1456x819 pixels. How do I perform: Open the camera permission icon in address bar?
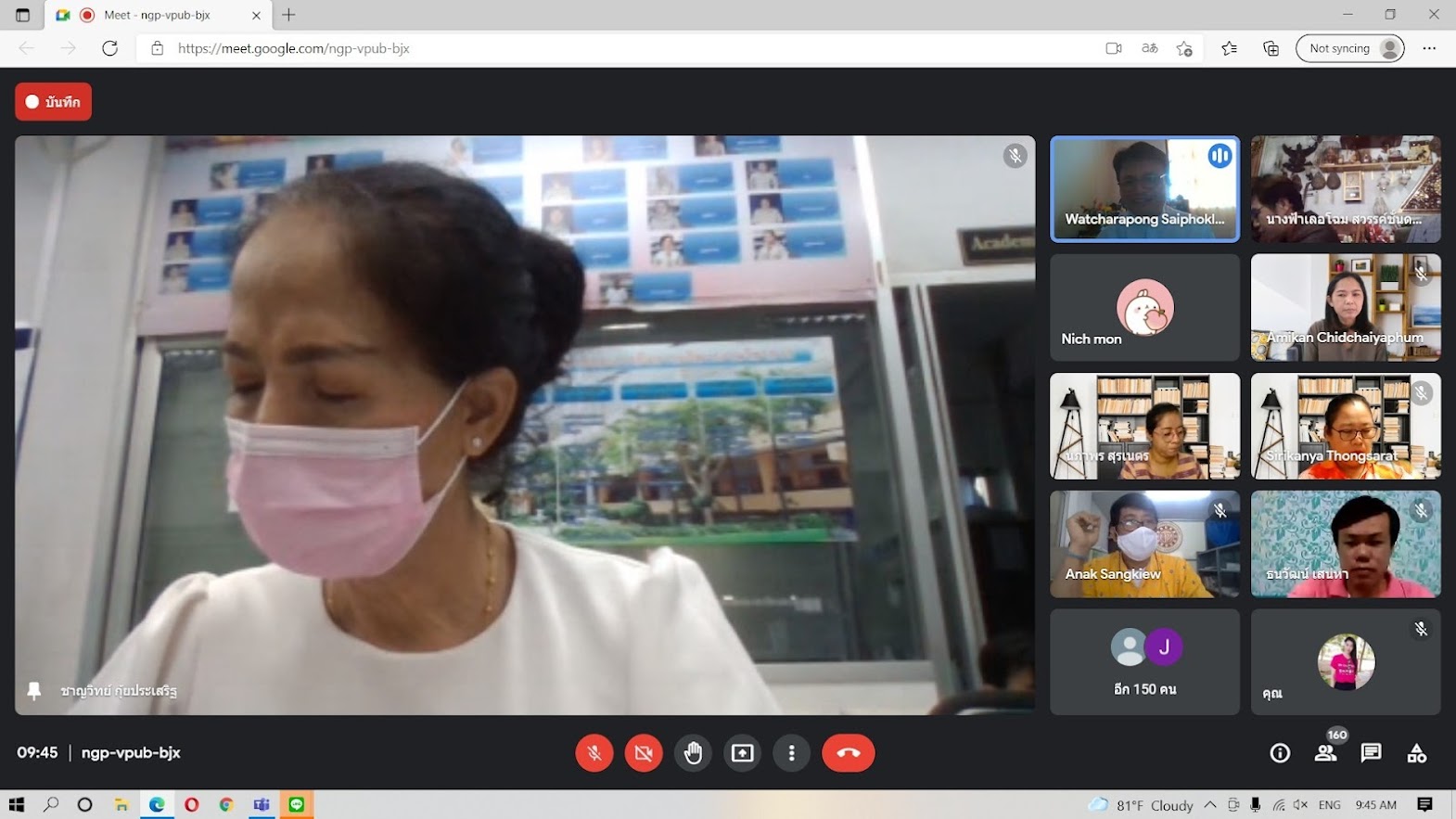[x=1114, y=48]
